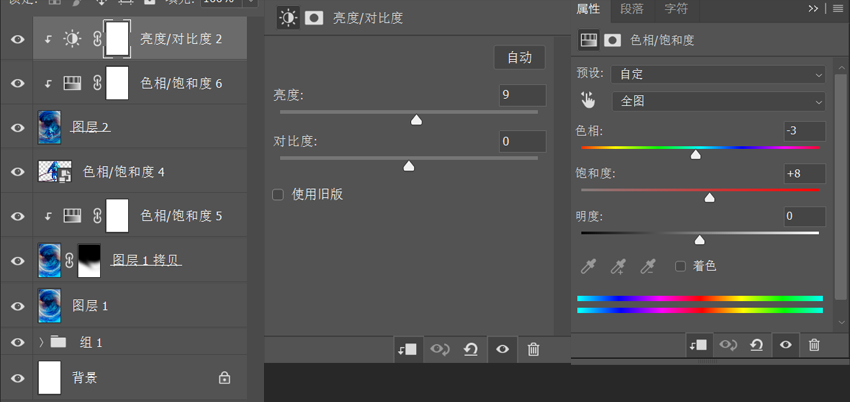Screen dimensions: 850x402
Task: Click the mask link icon on 图层 1 拷贝
Action: coord(69,261)
